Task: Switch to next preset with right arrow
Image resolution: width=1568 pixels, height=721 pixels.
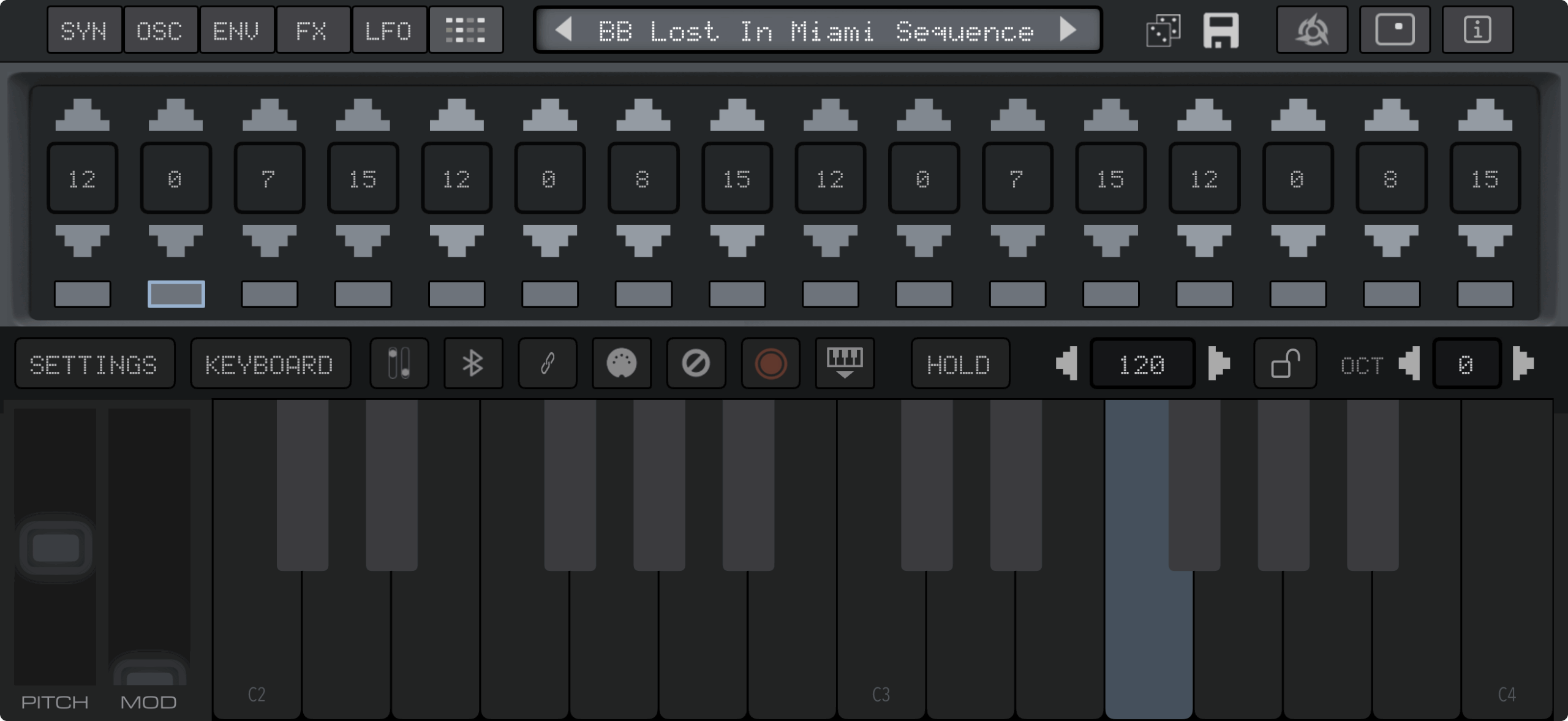Action: coord(1068,29)
